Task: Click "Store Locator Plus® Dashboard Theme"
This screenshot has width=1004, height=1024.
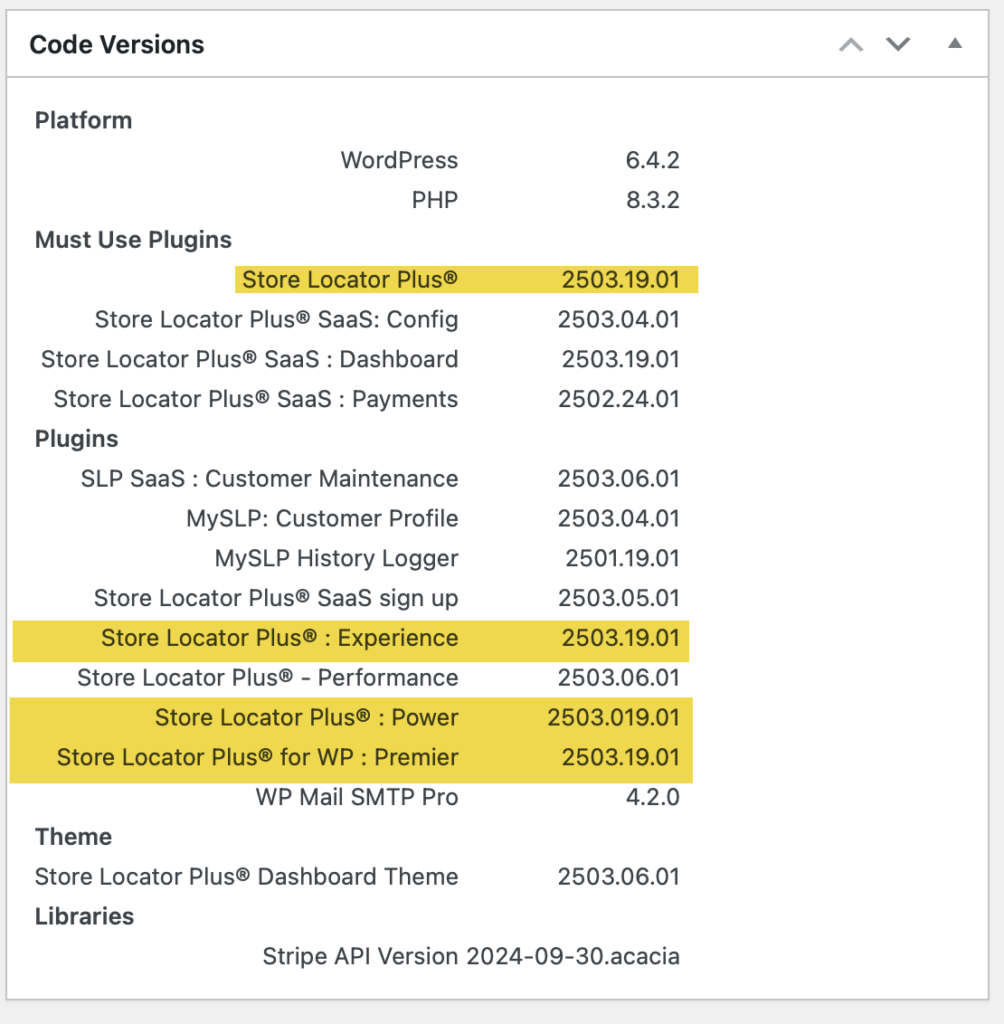Action: 246,877
